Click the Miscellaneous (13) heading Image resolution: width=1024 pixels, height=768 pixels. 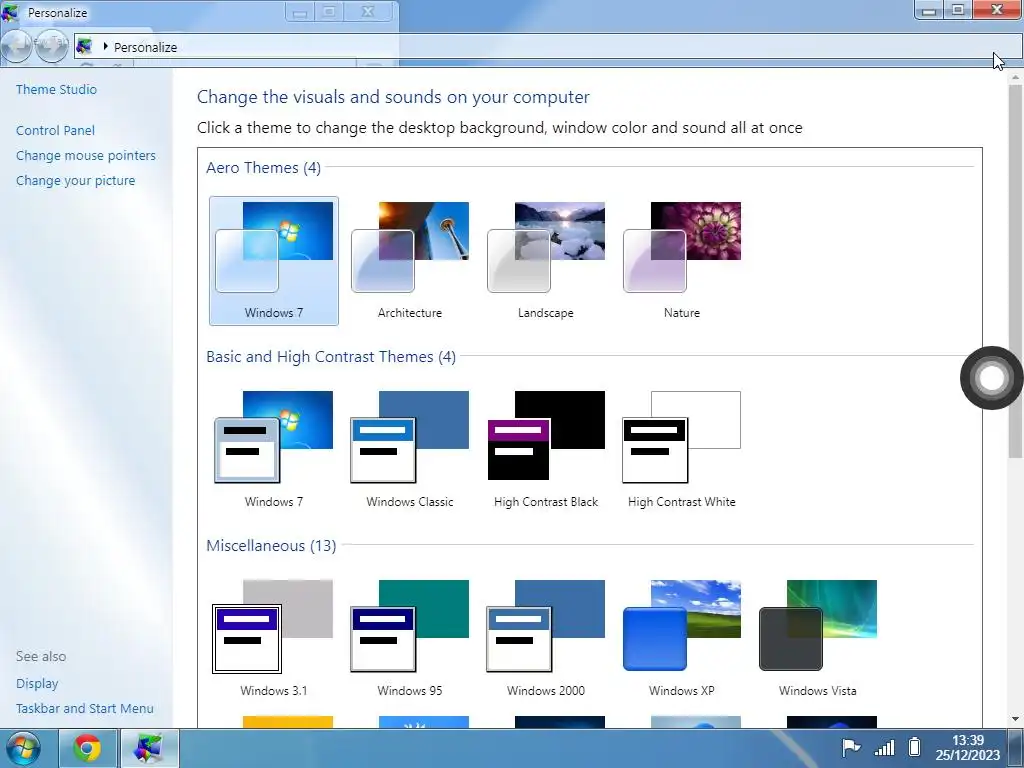pos(271,545)
